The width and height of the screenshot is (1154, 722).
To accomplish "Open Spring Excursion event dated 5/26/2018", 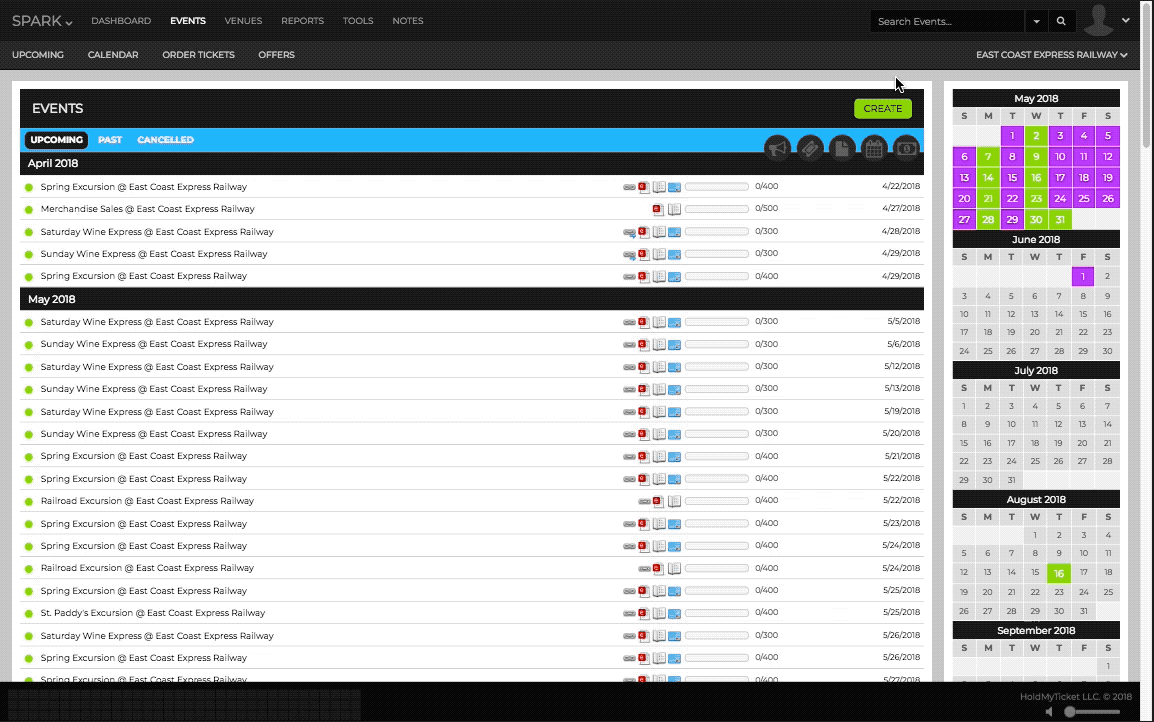I will click(x=144, y=658).
